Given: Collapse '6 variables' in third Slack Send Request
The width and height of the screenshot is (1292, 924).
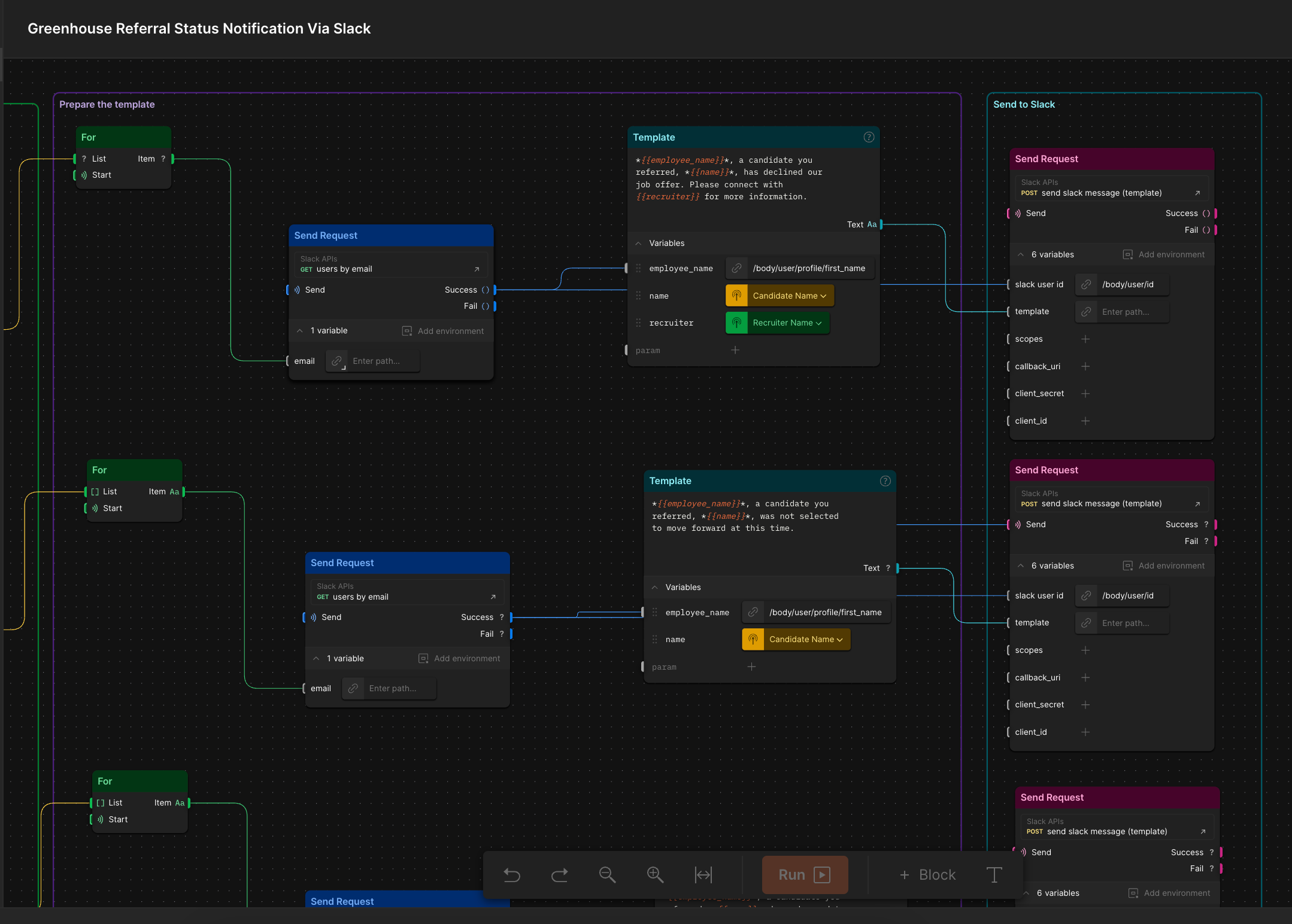Looking at the screenshot, I should click(x=1026, y=893).
